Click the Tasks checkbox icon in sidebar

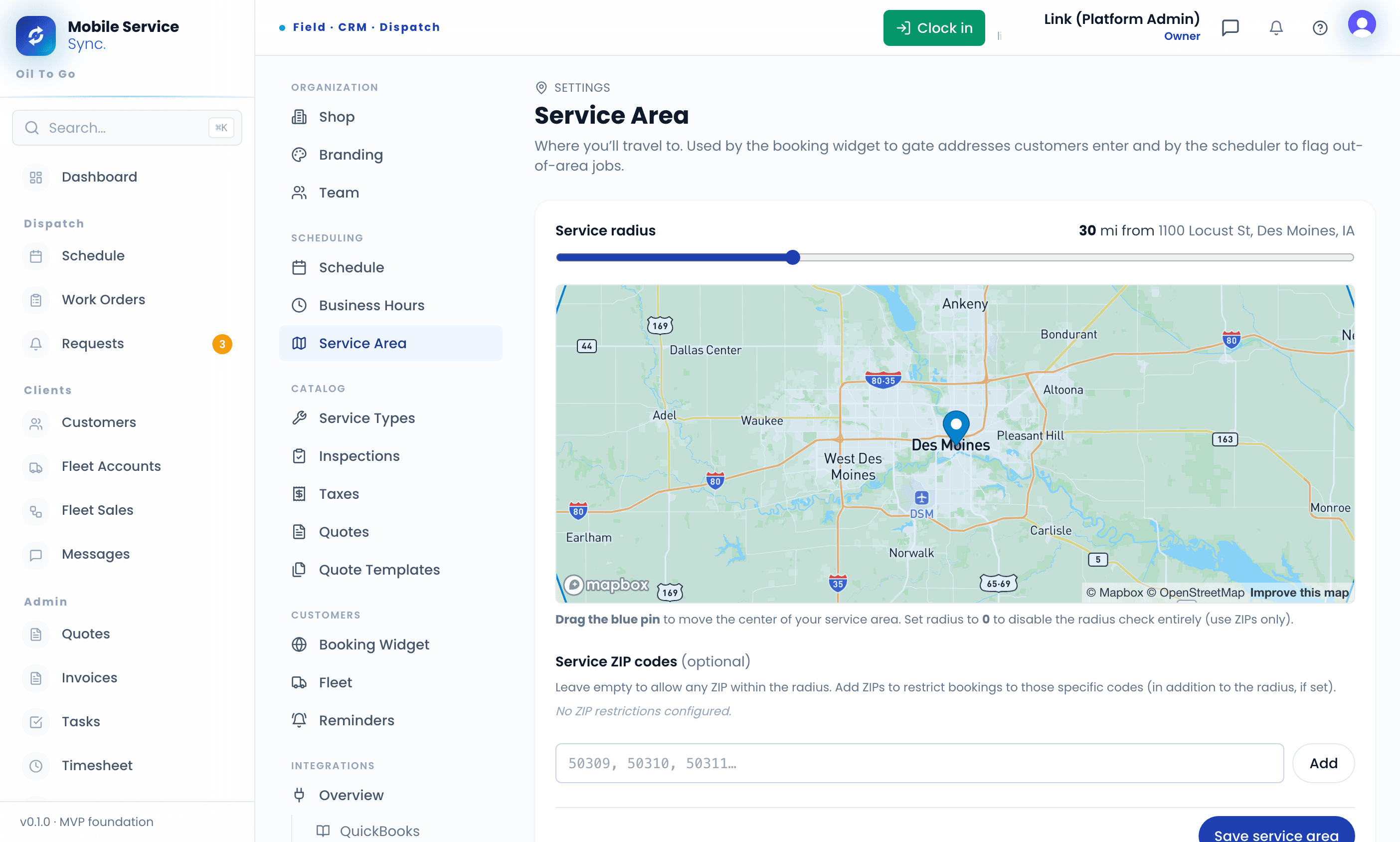pos(36,722)
